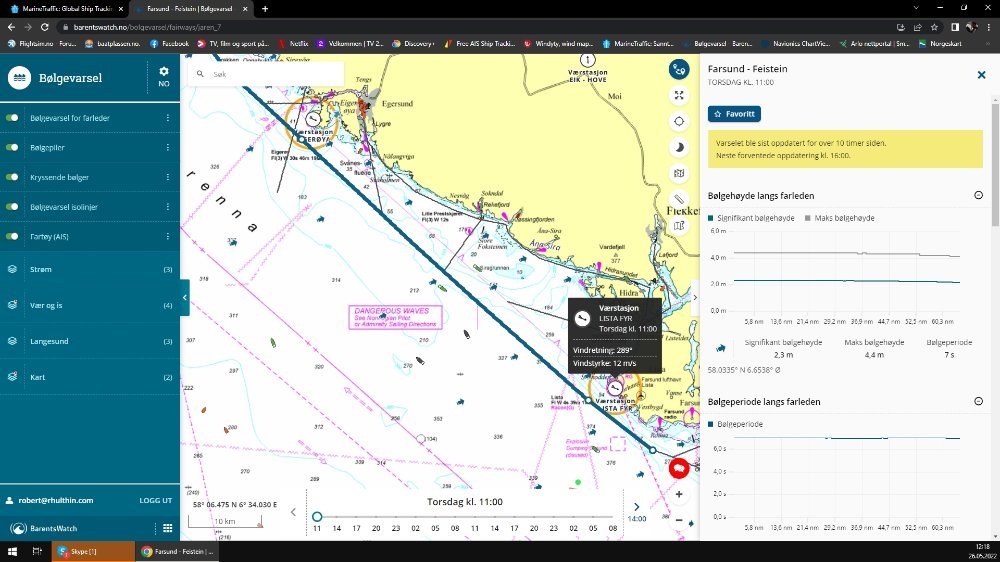Reload the browser page
This screenshot has width=1000, height=562.
[45, 27]
